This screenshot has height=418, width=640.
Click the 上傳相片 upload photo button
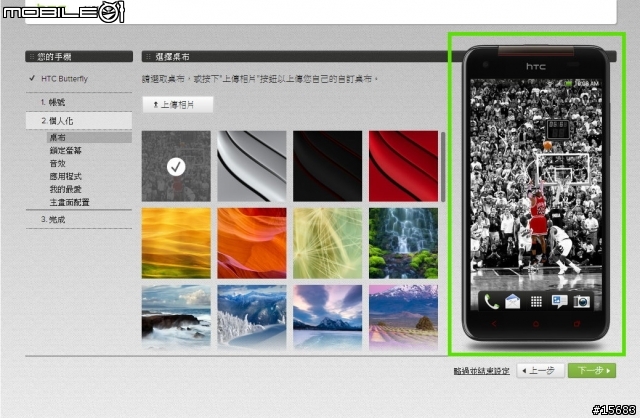[178, 104]
